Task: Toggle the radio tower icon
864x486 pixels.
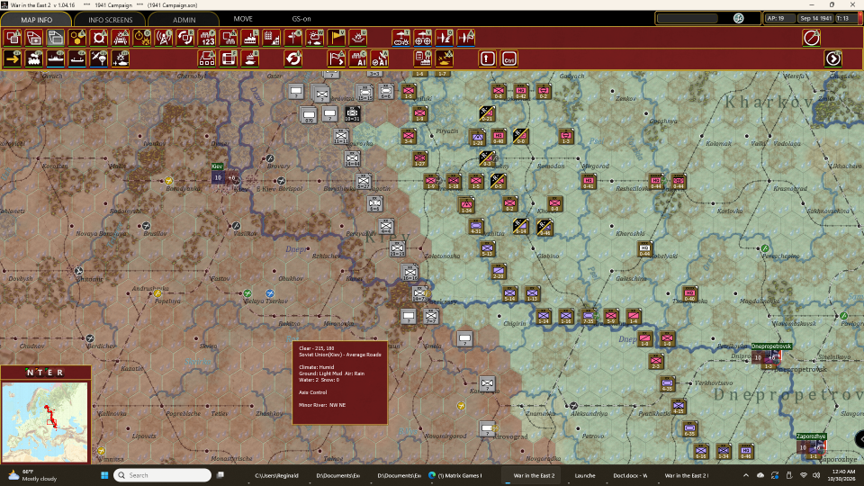Action: pyautogui.click(x=164, y=38)
